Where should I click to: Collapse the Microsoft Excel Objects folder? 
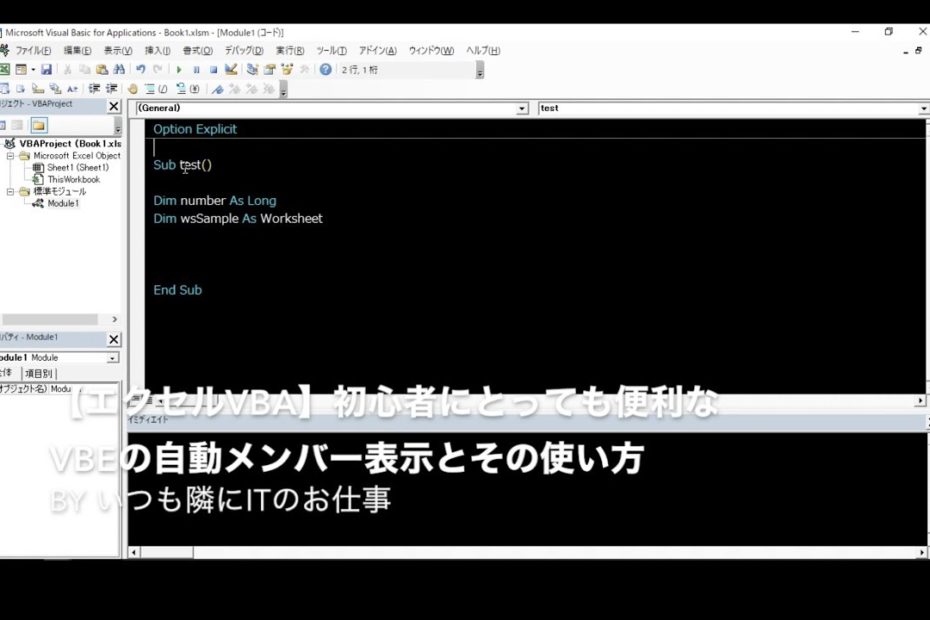pyautogui.click(x=11, y=156)
